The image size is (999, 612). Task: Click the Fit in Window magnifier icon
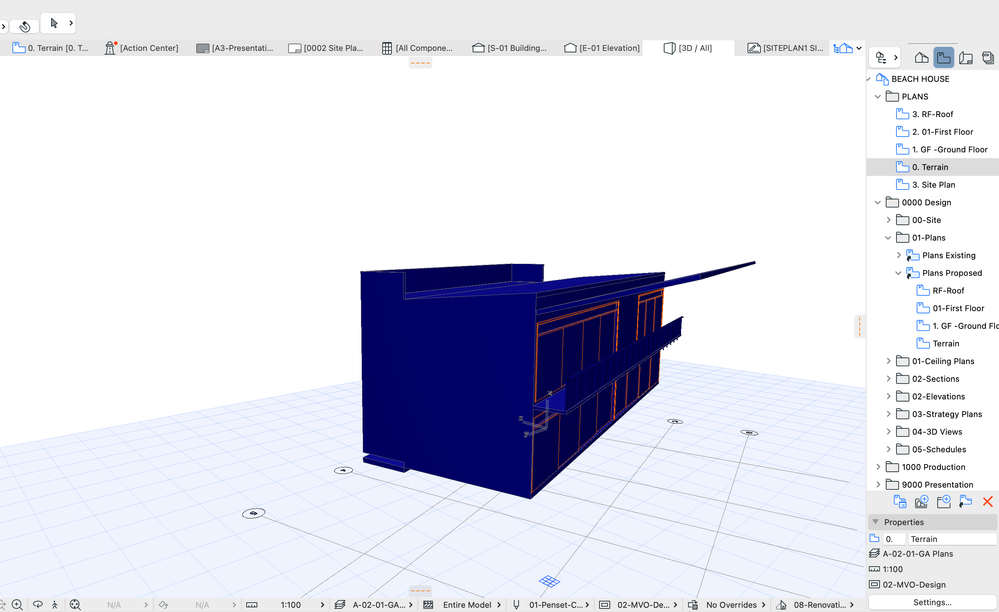pos(17,604)
